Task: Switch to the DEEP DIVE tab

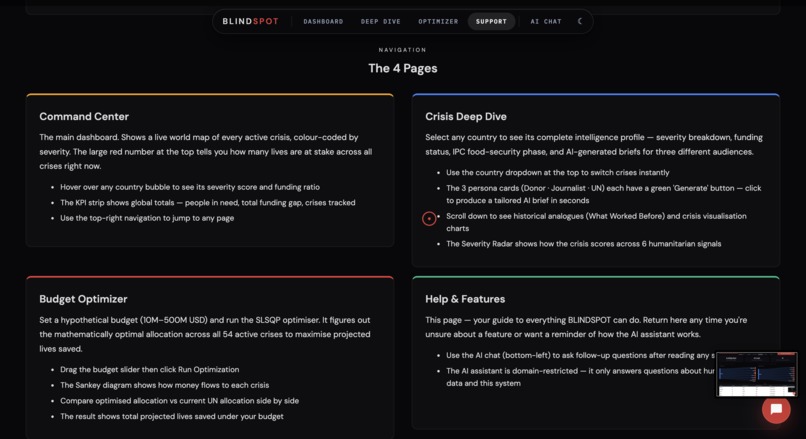Action: point(380,22)
